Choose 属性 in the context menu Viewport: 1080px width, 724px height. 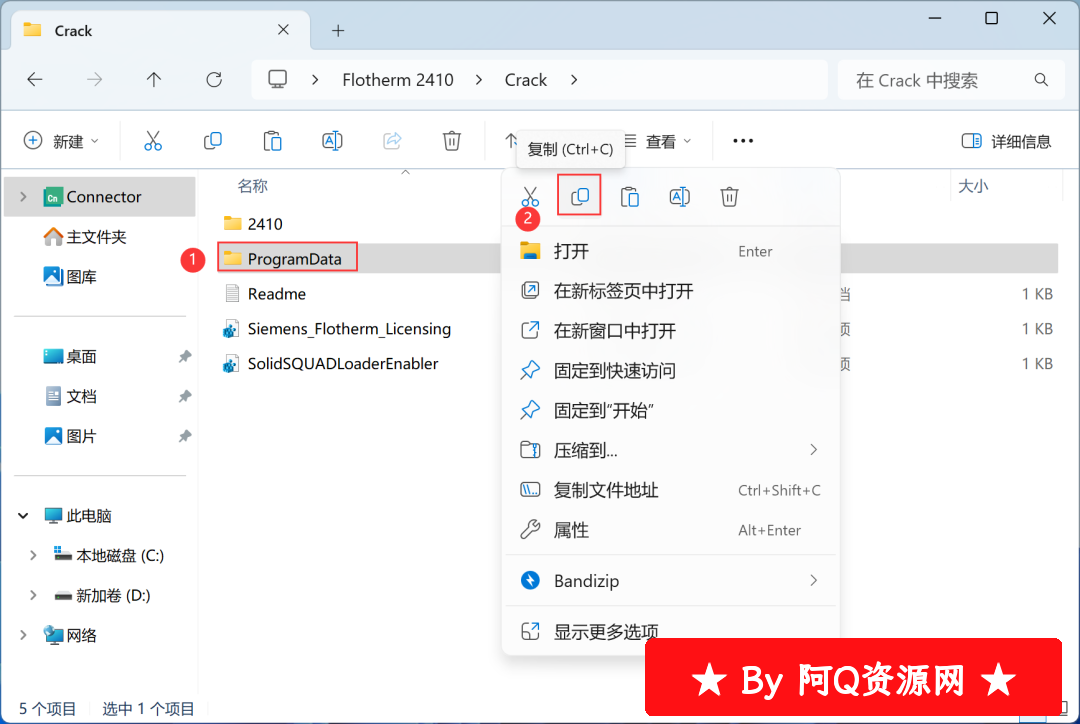point(671,530)
